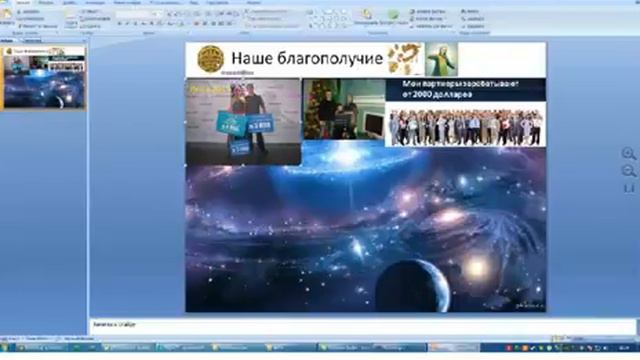Open the Format ribbon tab

[x=254, y=2]
